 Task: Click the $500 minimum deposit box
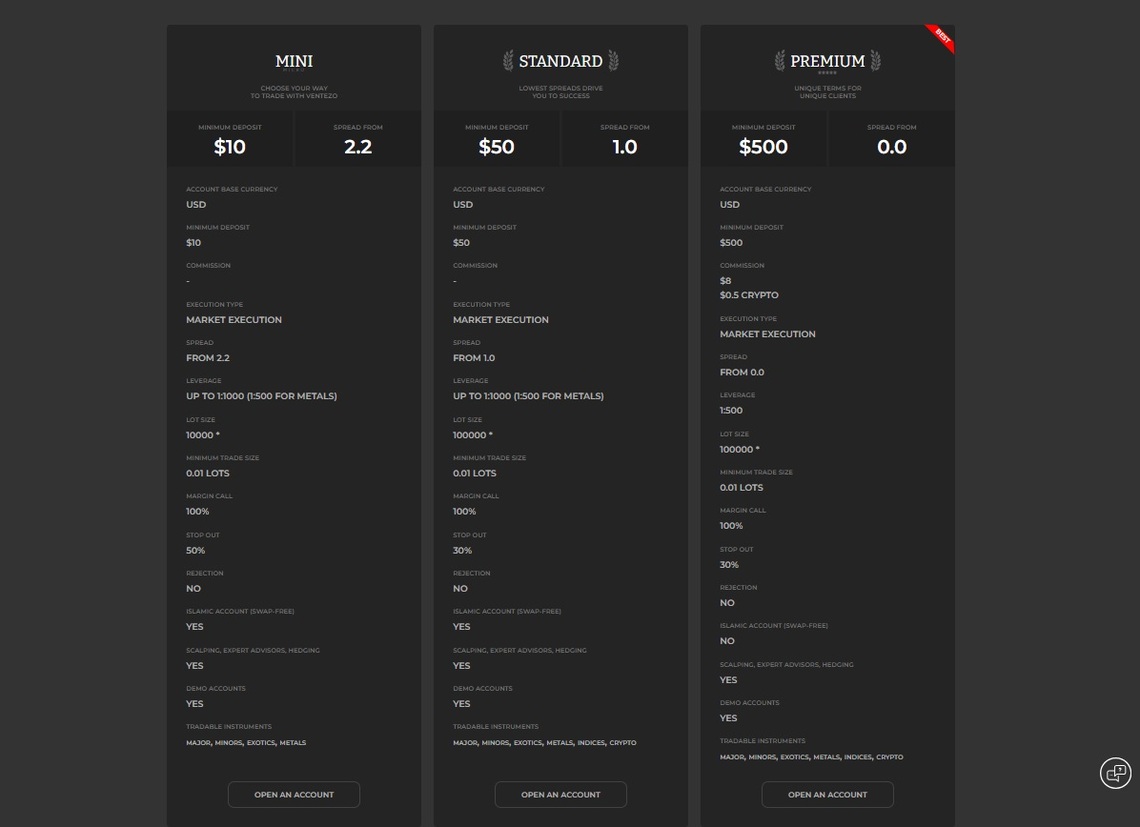(x=763, y=139)
